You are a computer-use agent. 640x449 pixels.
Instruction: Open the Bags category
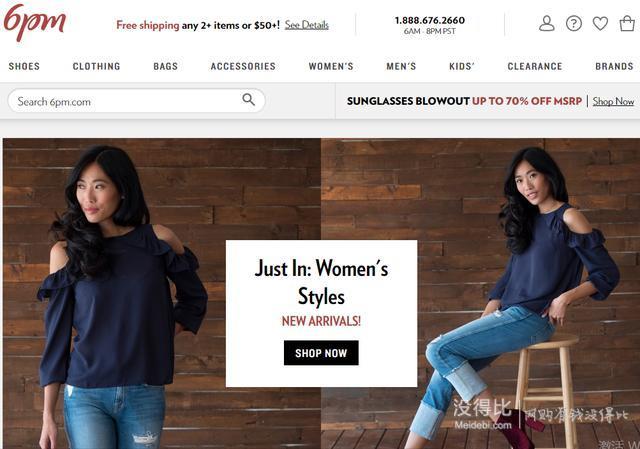click(x=165, y=66)
